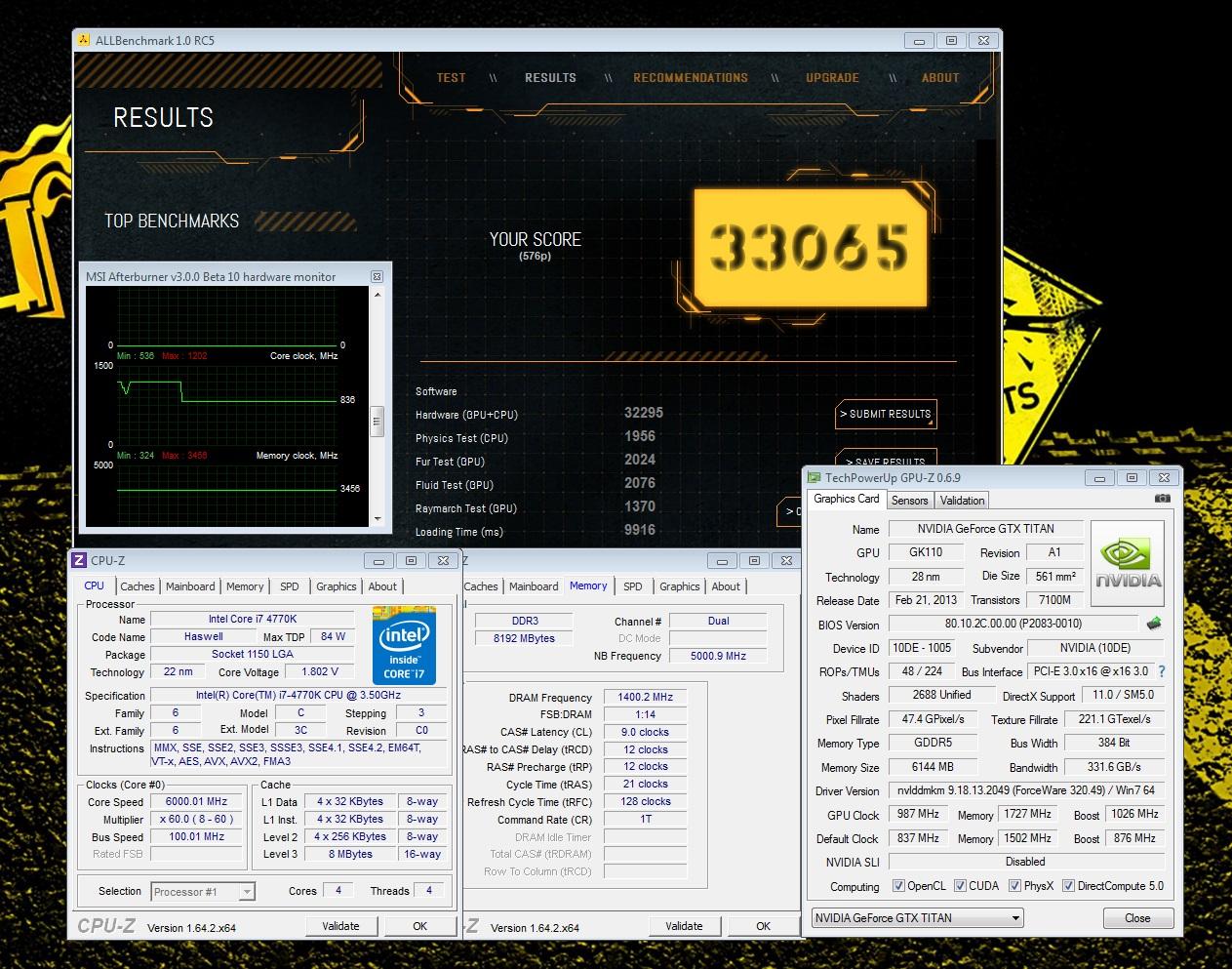Click the GPU Name field in GPU-Z
Viewport: 1232px width, 969px height.
tap(985, 529)
